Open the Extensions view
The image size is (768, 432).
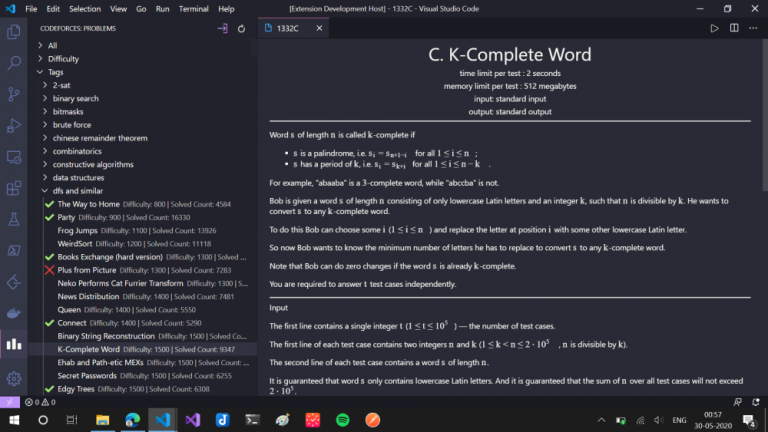coord(14,189)
